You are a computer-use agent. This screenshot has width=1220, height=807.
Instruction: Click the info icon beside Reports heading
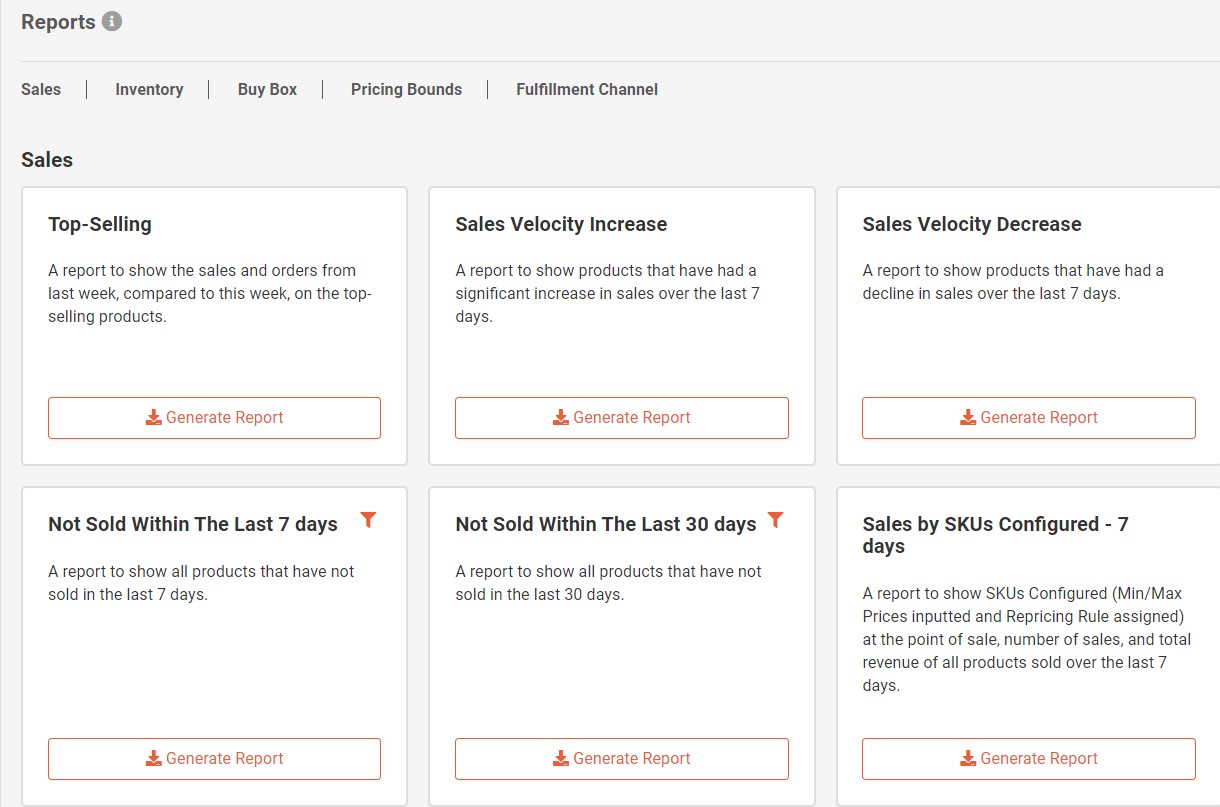point(112,21)
